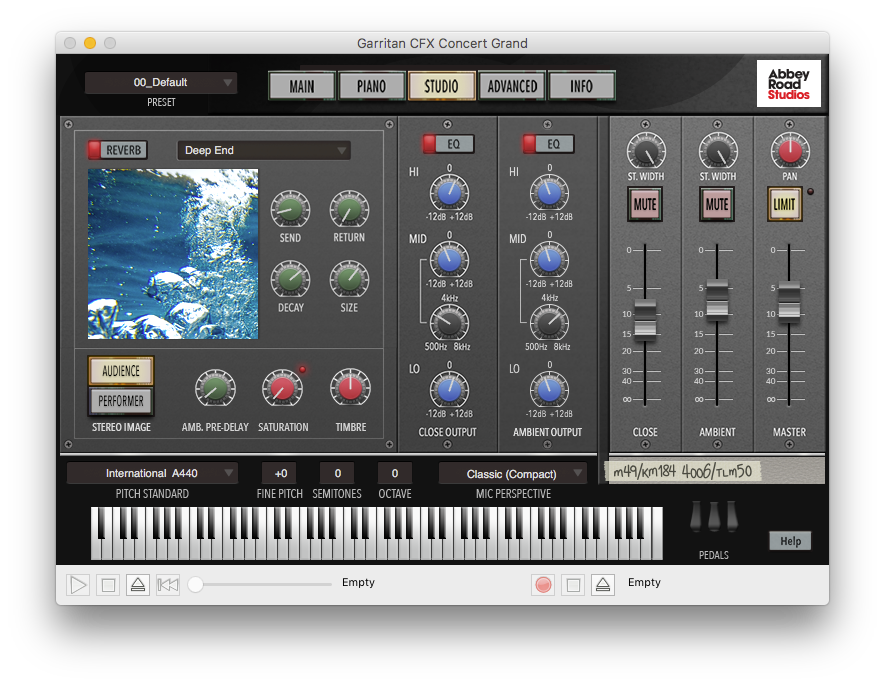The image size is (885, 685).
Task: Click the red Saturation knob
Action: tap(282, 388)
